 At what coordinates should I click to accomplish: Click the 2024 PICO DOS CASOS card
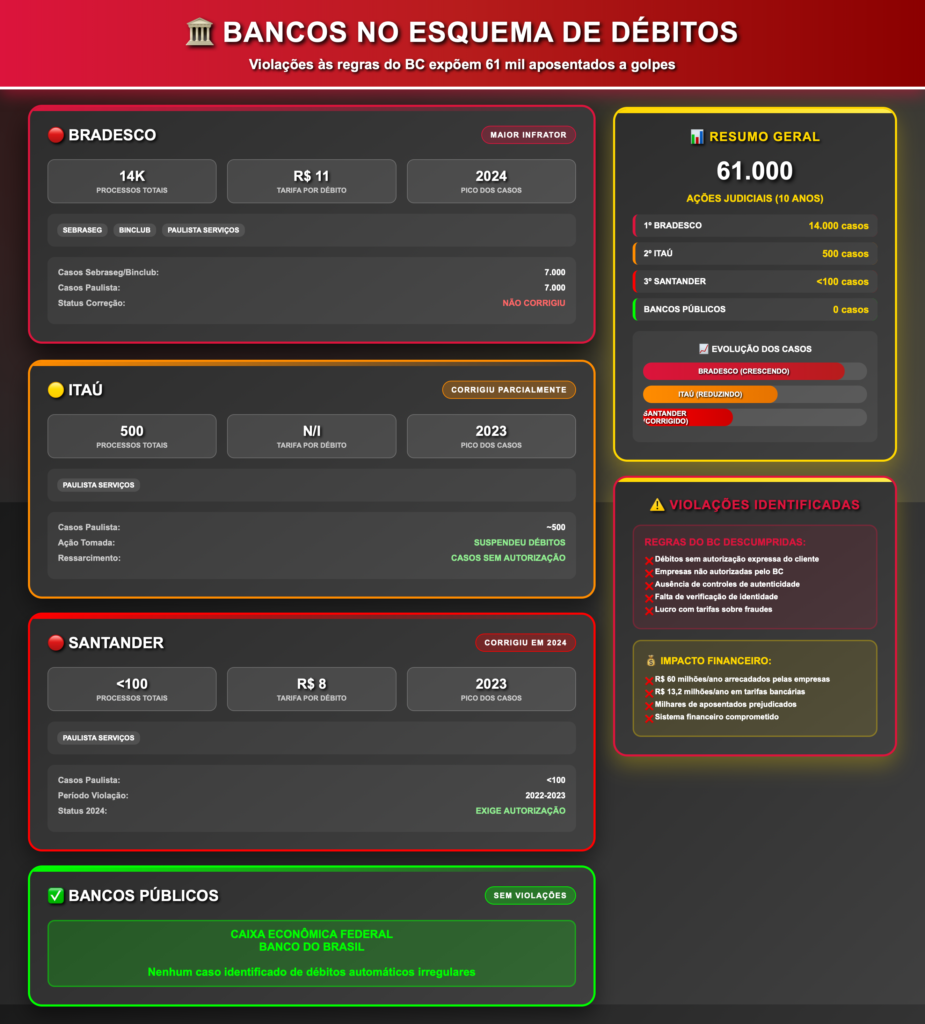tap(491, 181)
